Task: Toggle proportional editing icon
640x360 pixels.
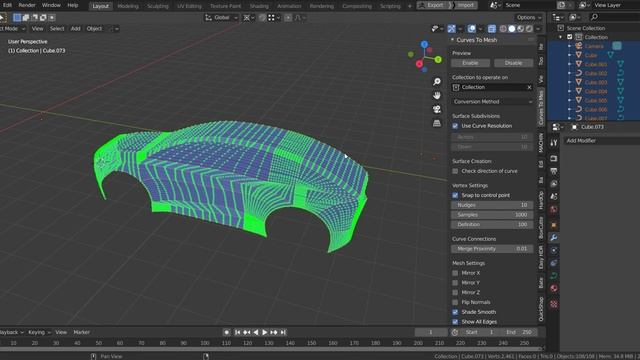Action: tap(288, 18)
